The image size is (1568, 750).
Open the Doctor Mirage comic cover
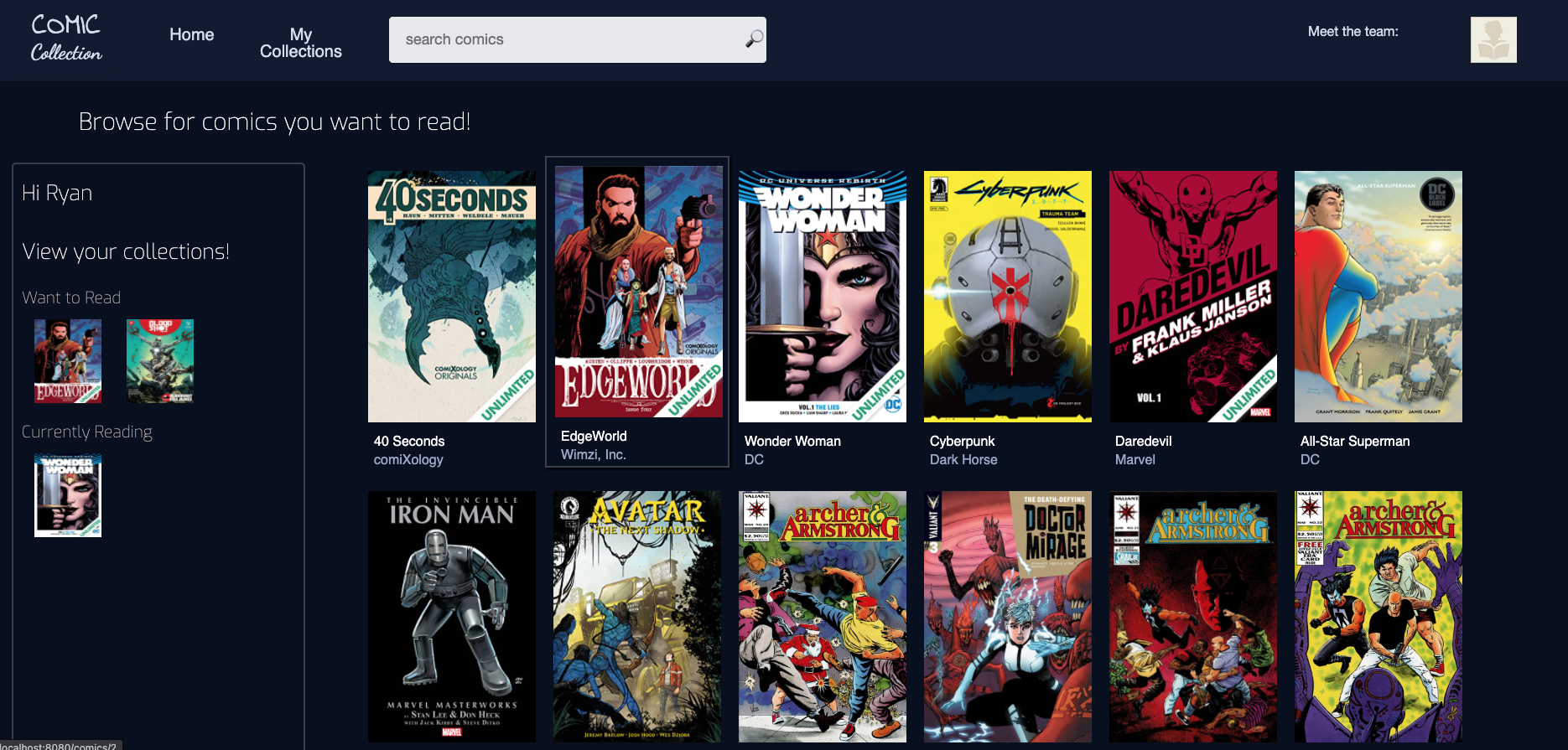click(x=1008, y=617)
